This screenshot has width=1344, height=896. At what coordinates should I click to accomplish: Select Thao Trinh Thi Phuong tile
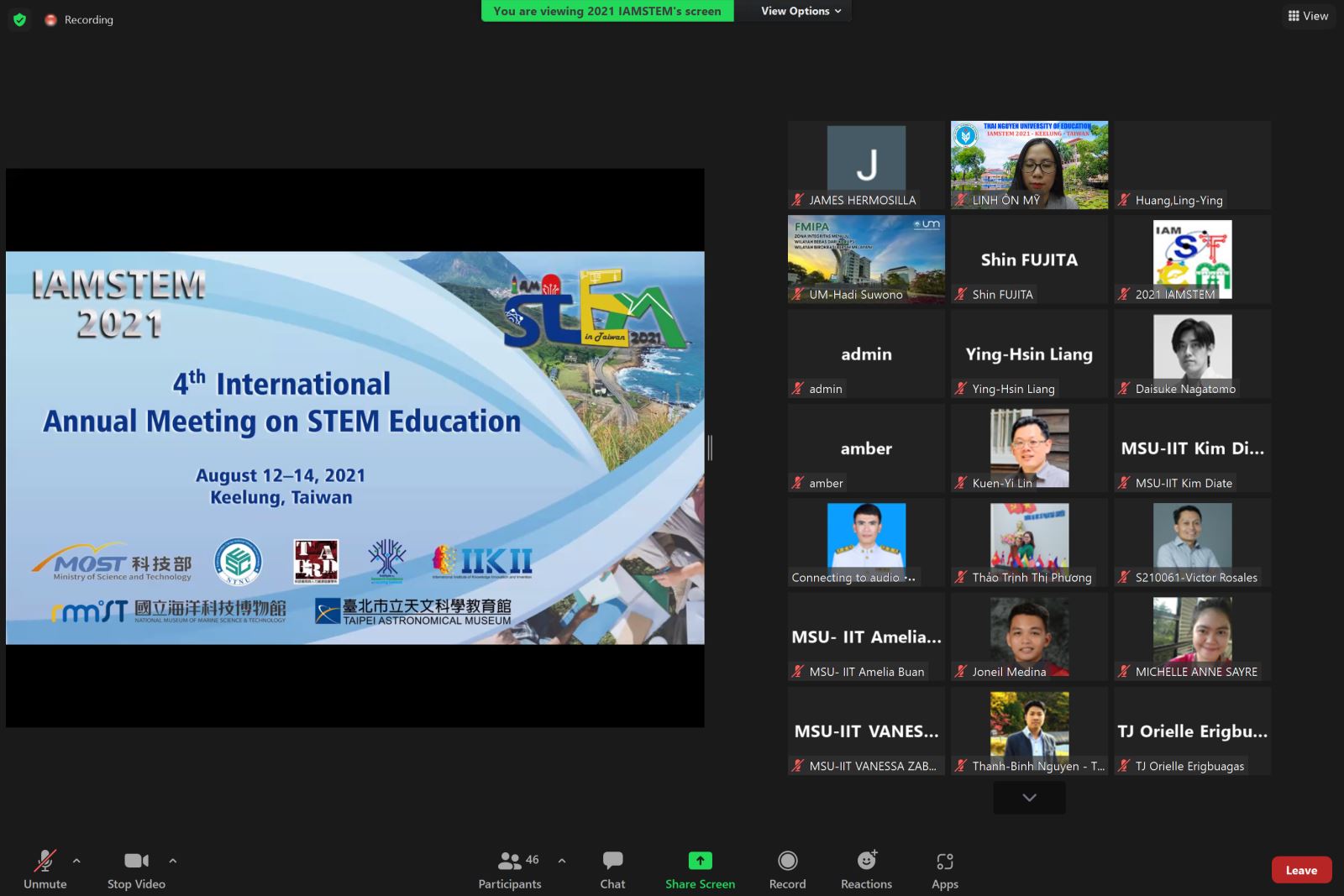point(1029,542)
